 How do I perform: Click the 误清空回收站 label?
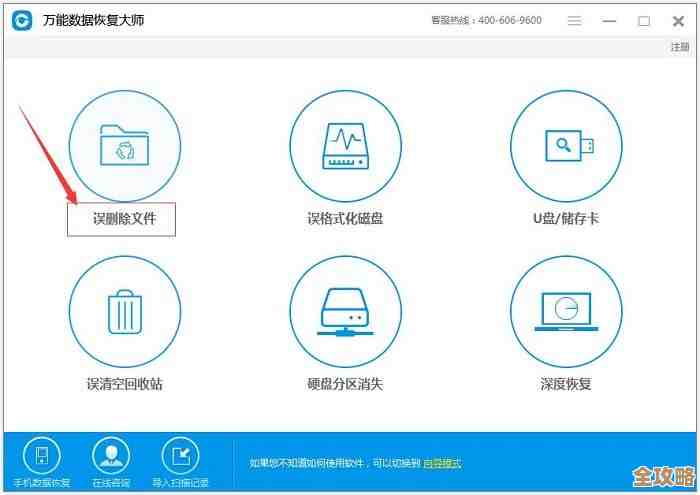coord(125,384)
